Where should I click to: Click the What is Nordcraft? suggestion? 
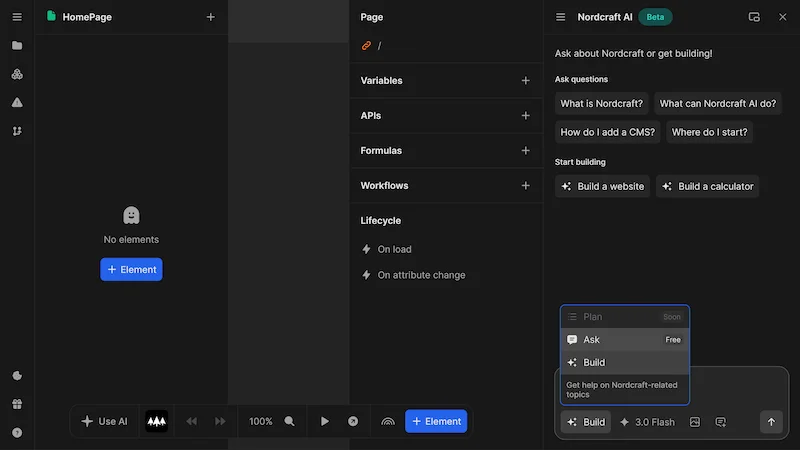pyautogui.click(x=602, y=104)
